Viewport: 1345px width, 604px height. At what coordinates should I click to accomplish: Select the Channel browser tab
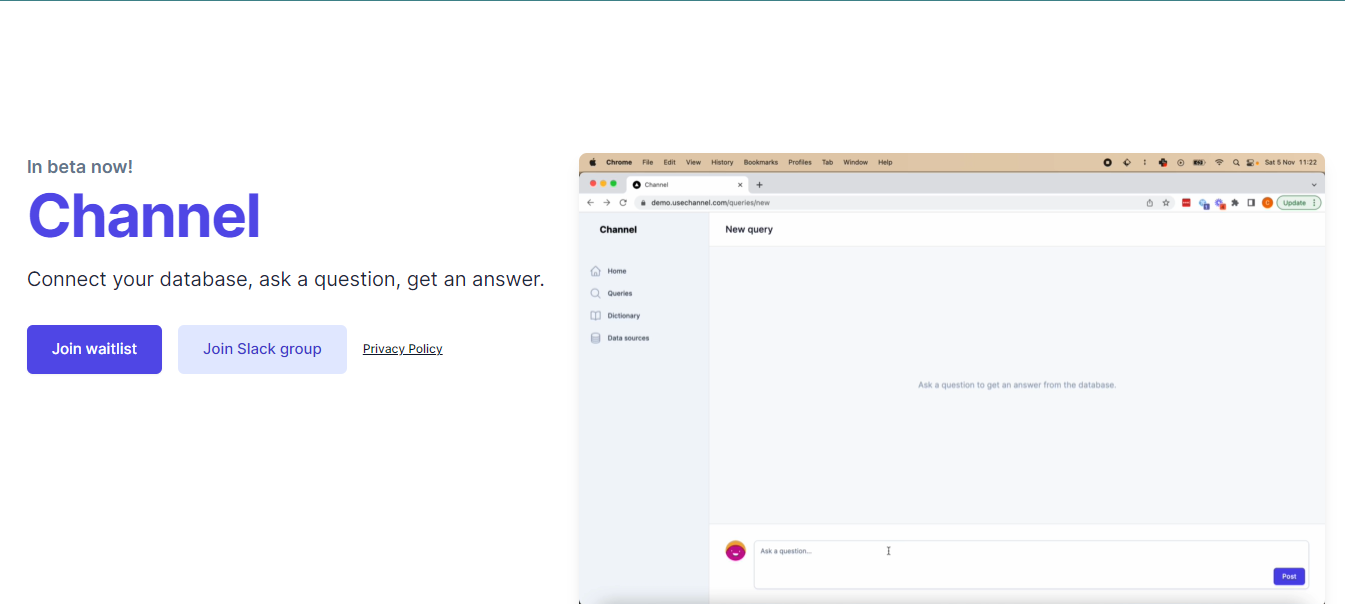688,185
